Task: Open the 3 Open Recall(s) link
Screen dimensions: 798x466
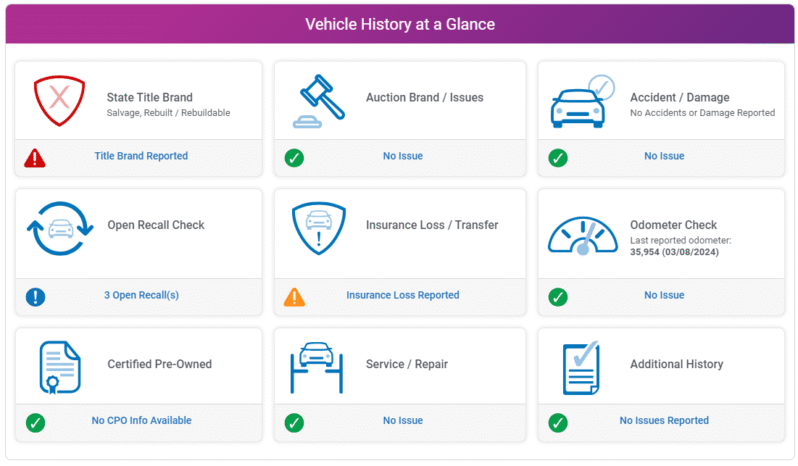Action: [141, 295]
